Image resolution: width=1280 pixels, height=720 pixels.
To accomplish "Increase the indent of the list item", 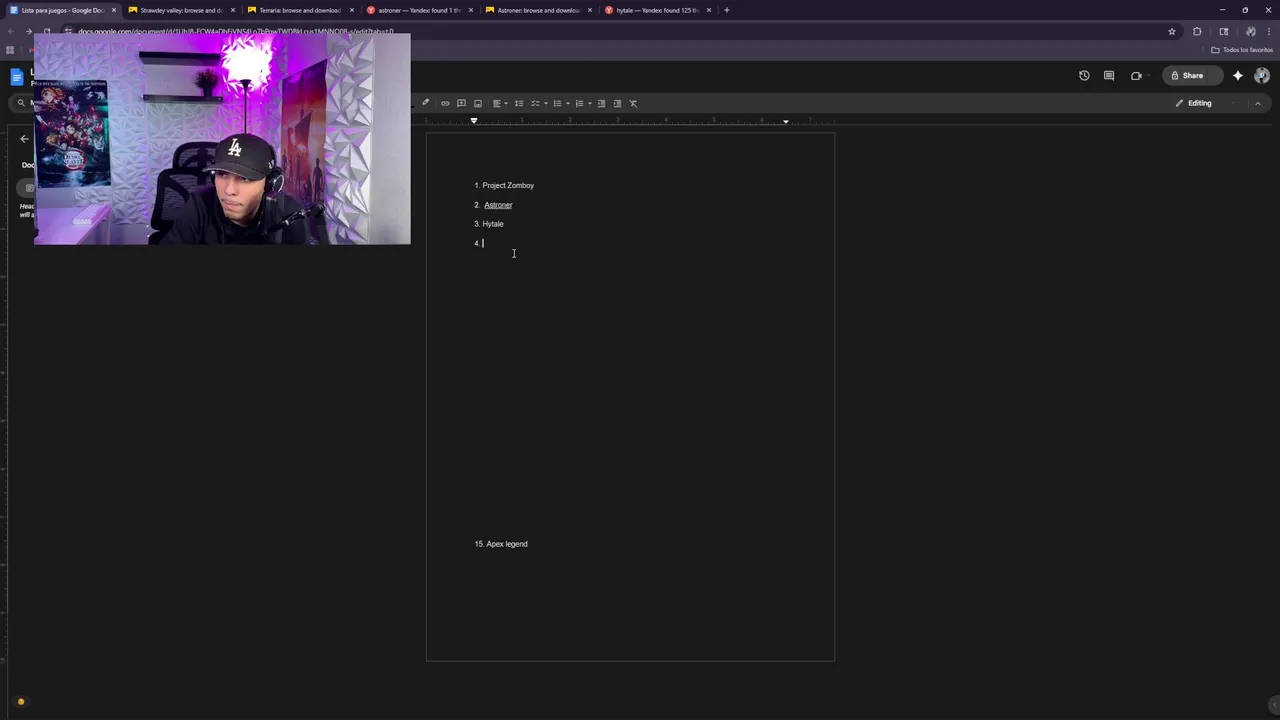I will click(617, 103).
